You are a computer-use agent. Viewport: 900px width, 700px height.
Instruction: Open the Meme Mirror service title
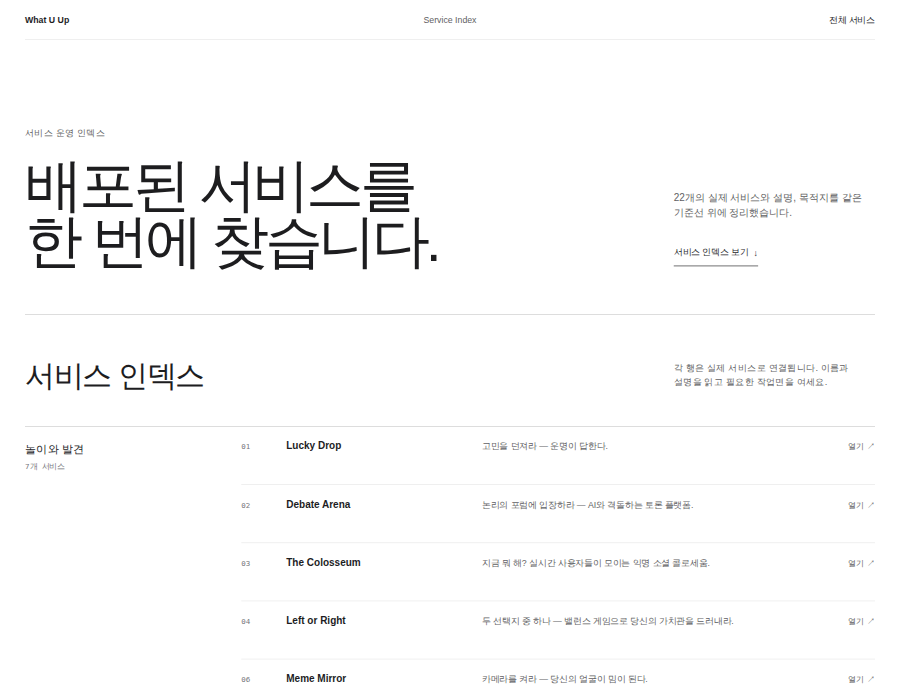point(316,678)
